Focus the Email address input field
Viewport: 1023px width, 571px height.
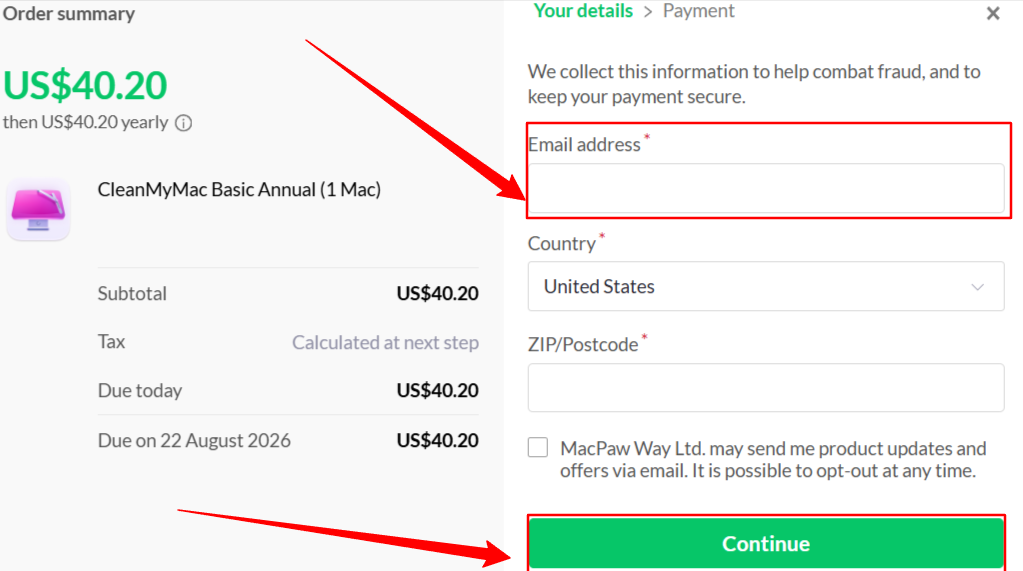click(766, 188)
